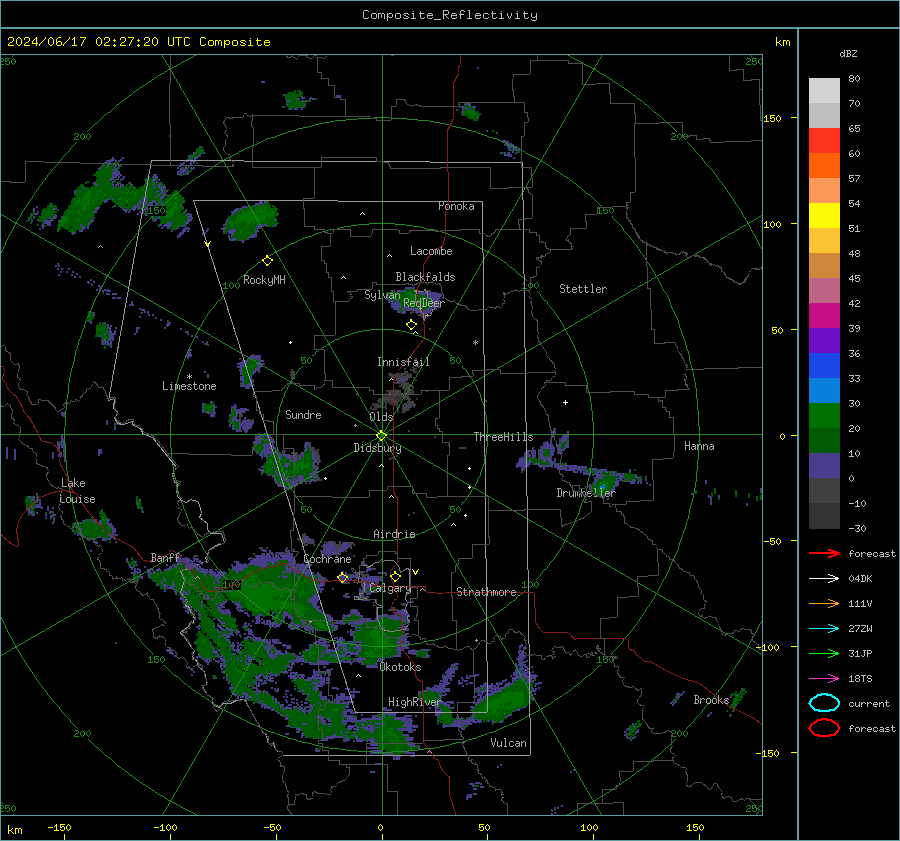Click the Lacombe city label

431,251
